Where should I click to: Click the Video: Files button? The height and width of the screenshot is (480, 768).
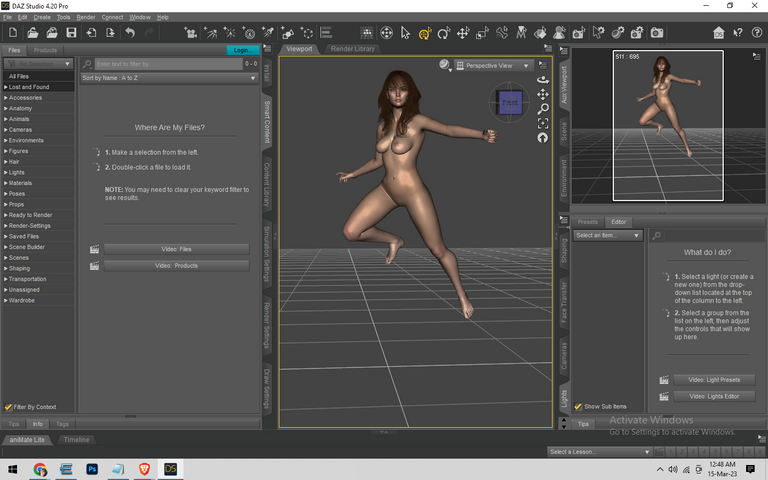click(176, 249)
